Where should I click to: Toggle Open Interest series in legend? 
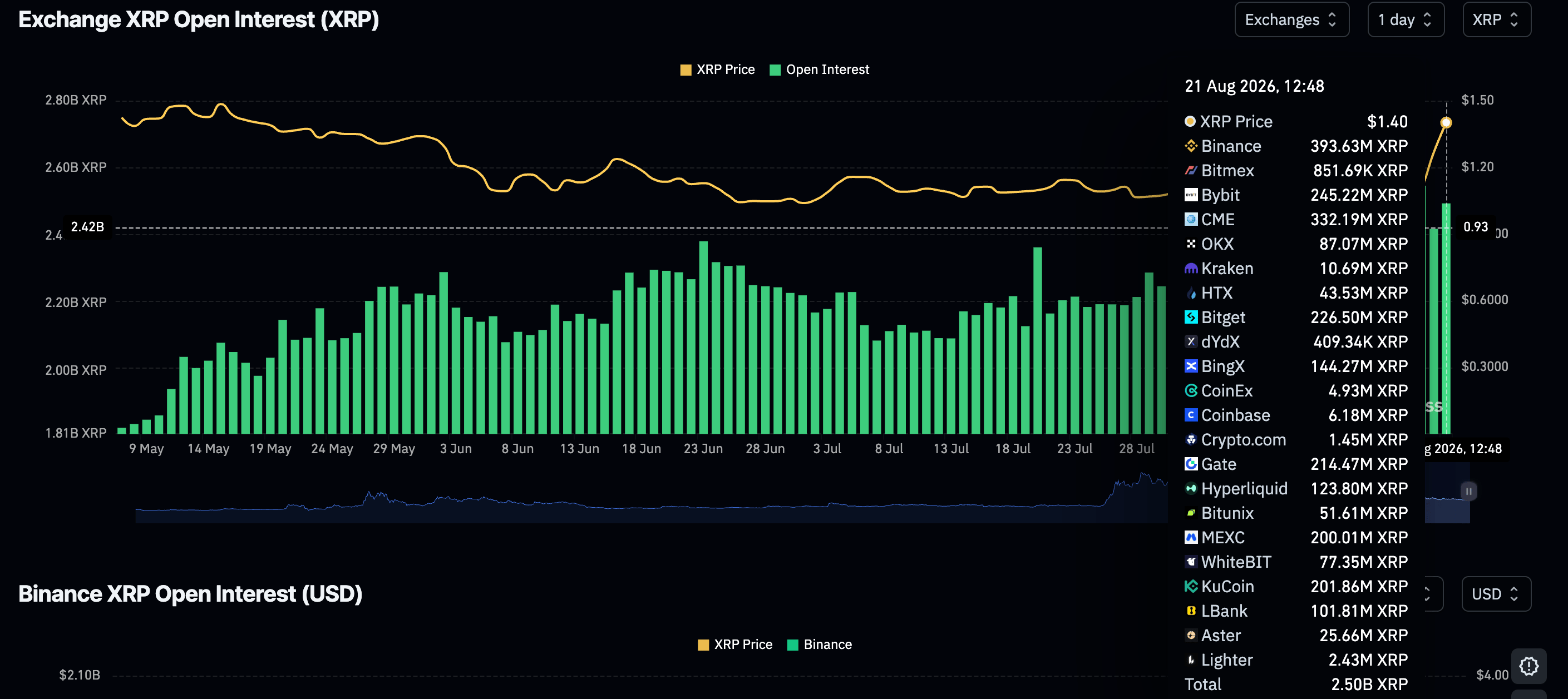pos(819,70)
